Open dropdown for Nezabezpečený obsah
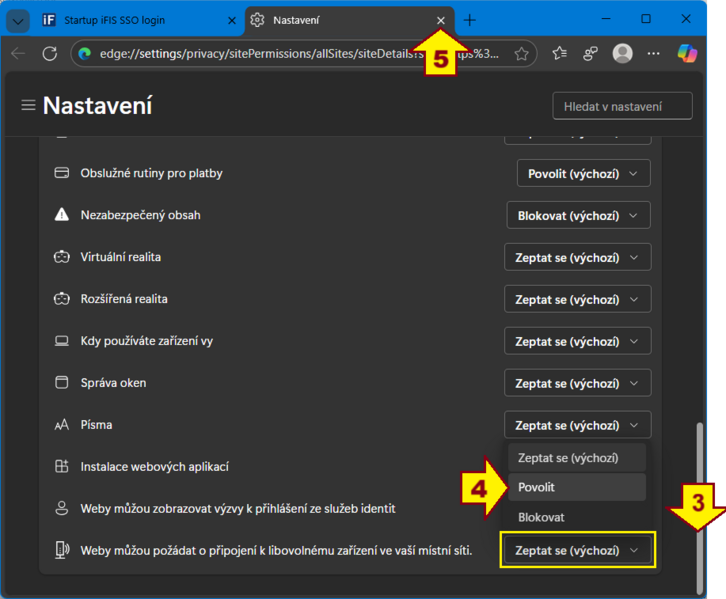 (x=578, y=215)
